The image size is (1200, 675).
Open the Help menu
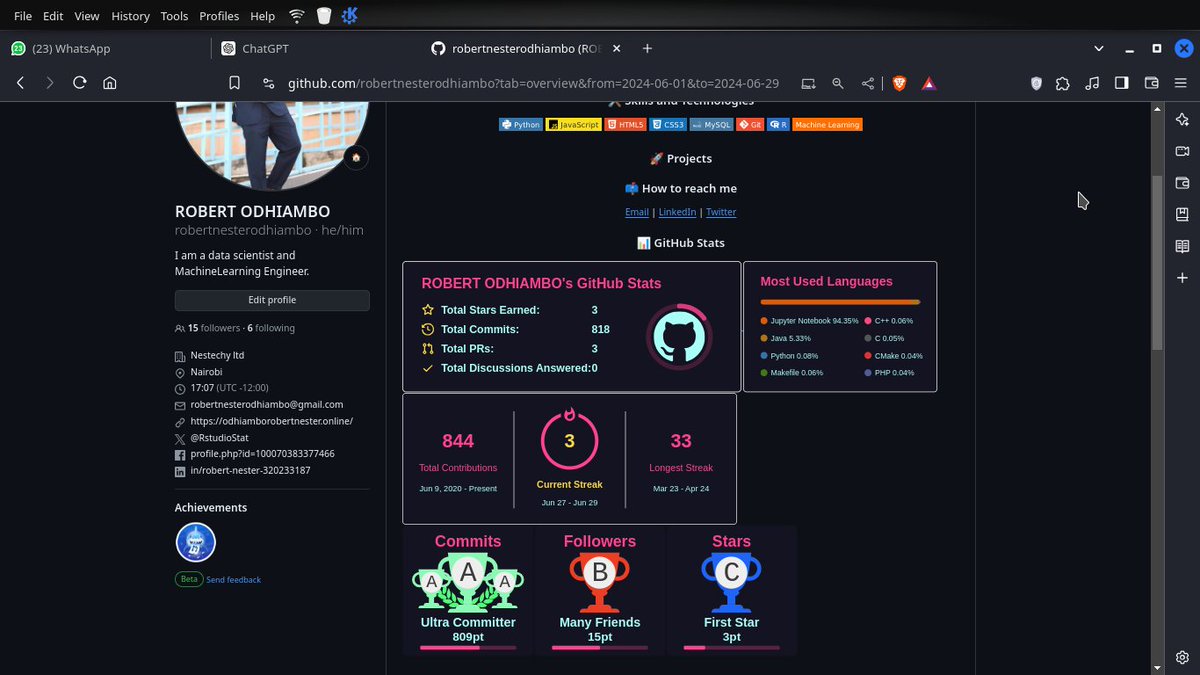tap(262, 16)
